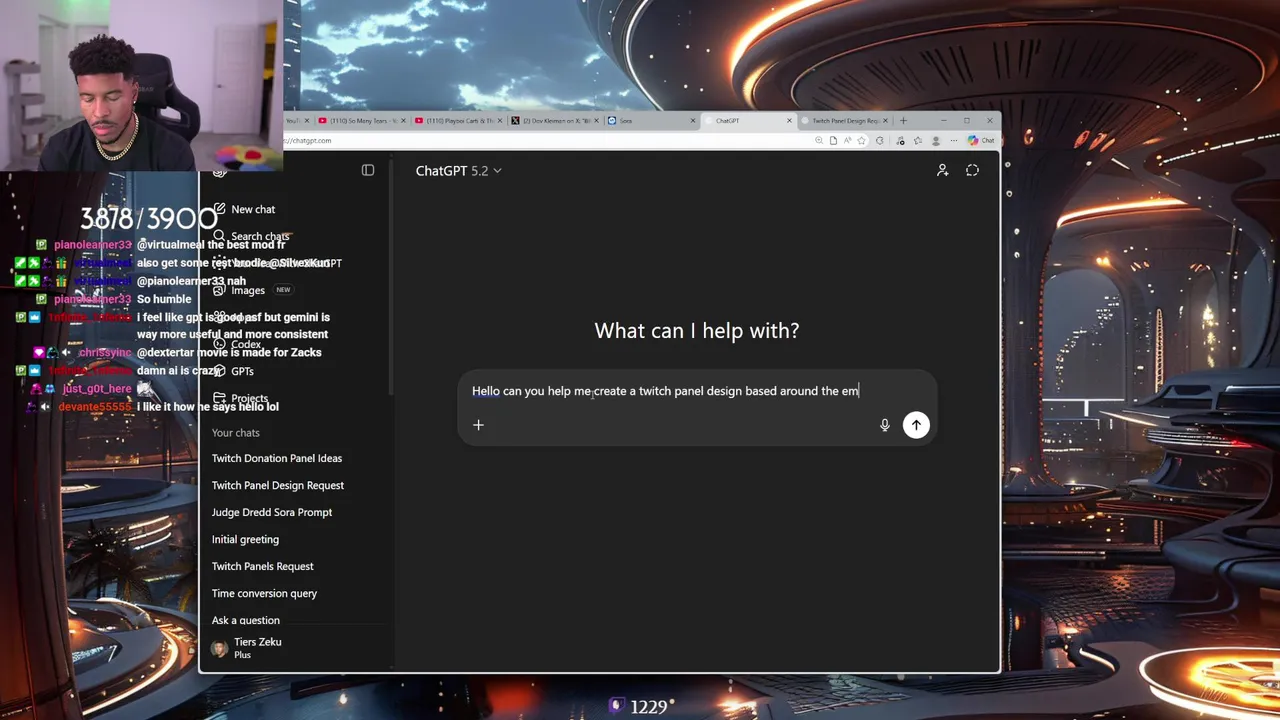Click 'What can I help with?' heading

pos(697,331)
